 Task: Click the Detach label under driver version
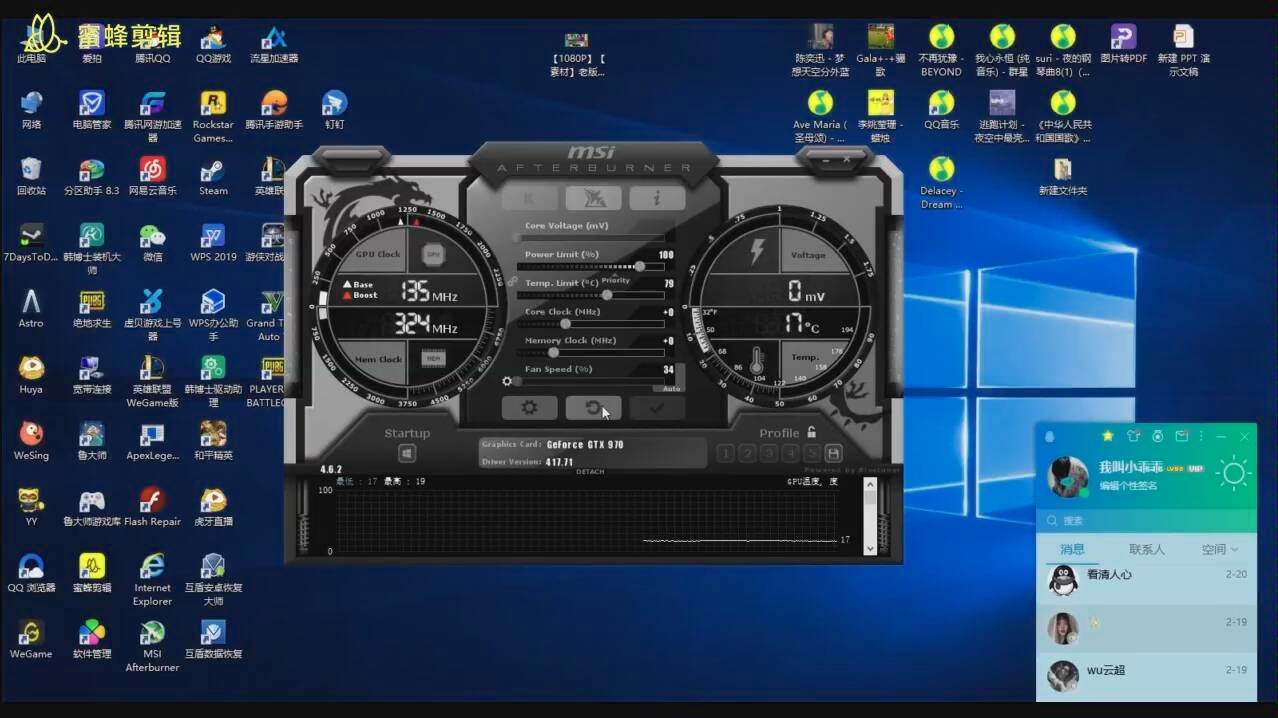(590, 471)
